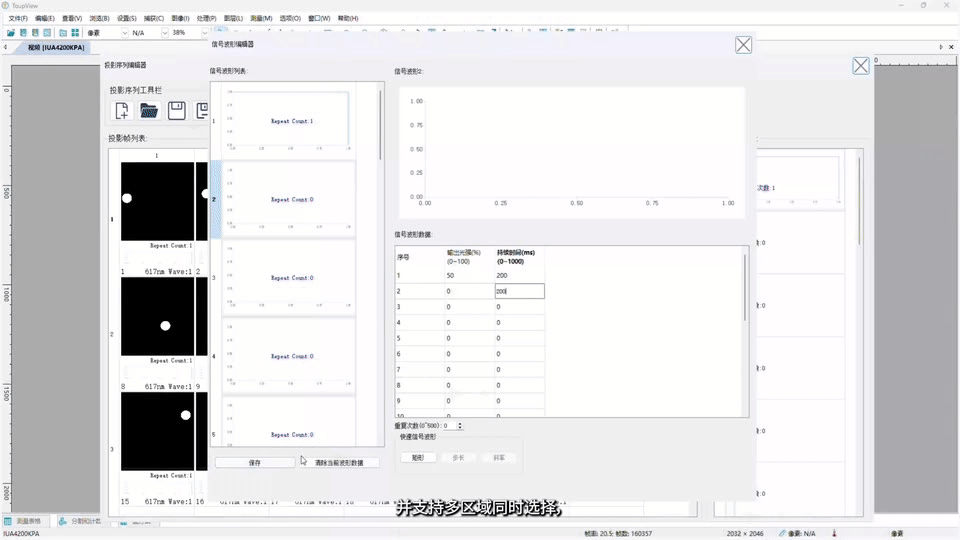Click the new projection sequence icon
Image resolution: width=960 pixels, height=540 pixels.
[122, 111]
